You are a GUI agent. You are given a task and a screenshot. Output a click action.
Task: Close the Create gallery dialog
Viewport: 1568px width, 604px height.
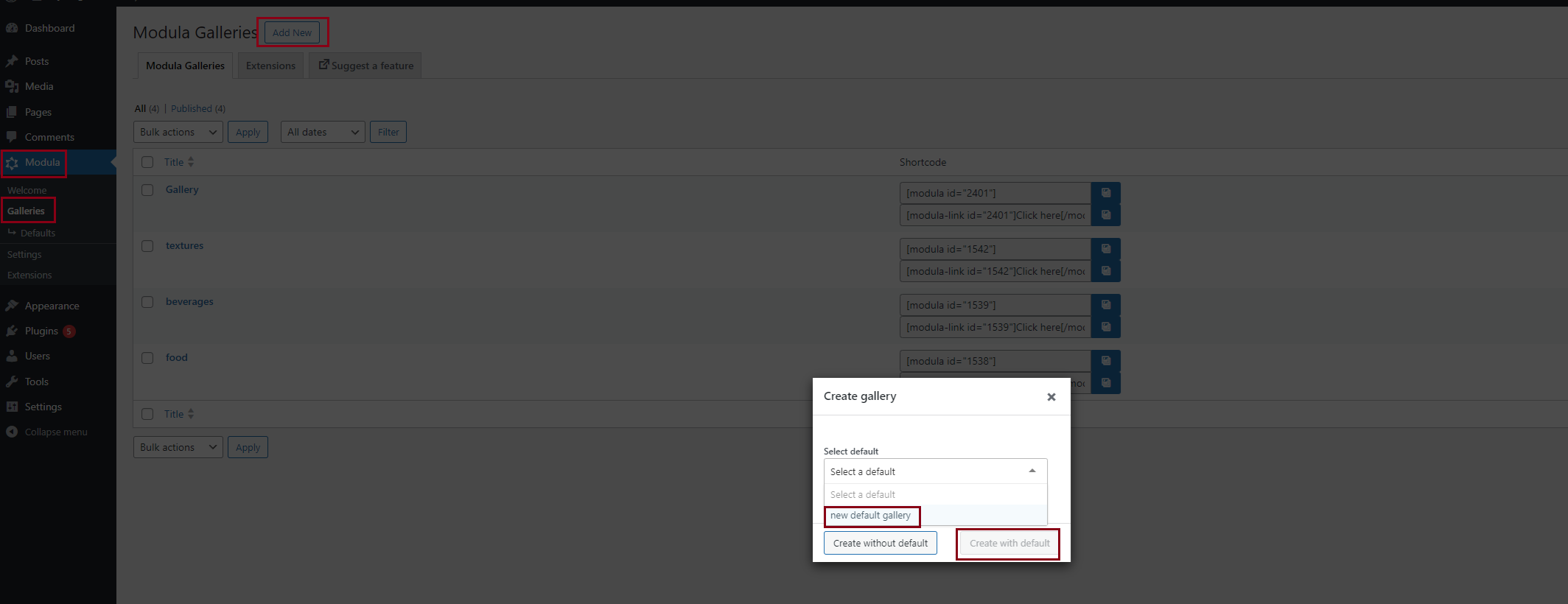pos(1051,397)
